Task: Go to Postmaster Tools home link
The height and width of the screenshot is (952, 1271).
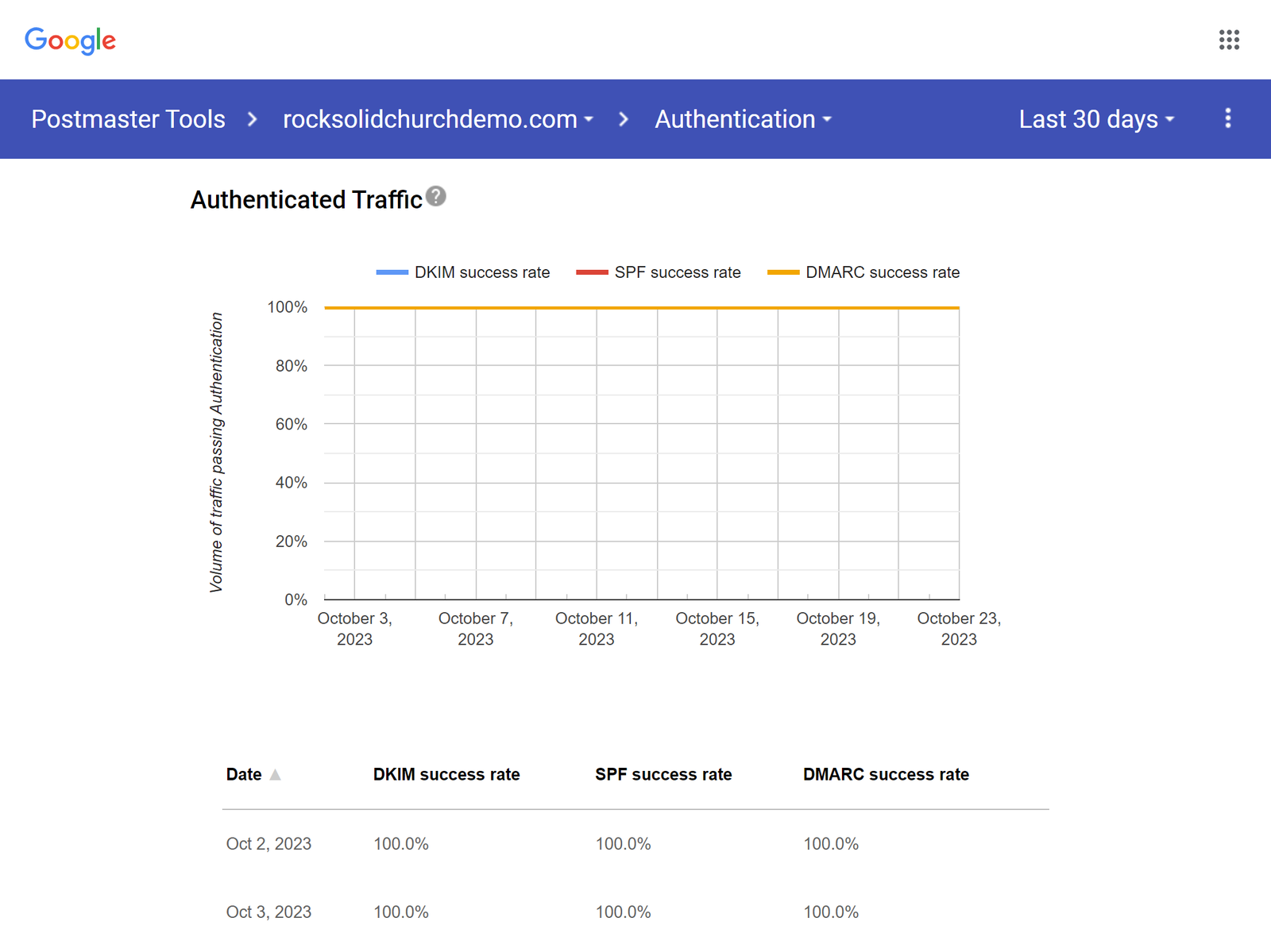Action: [x=128, y=119]
